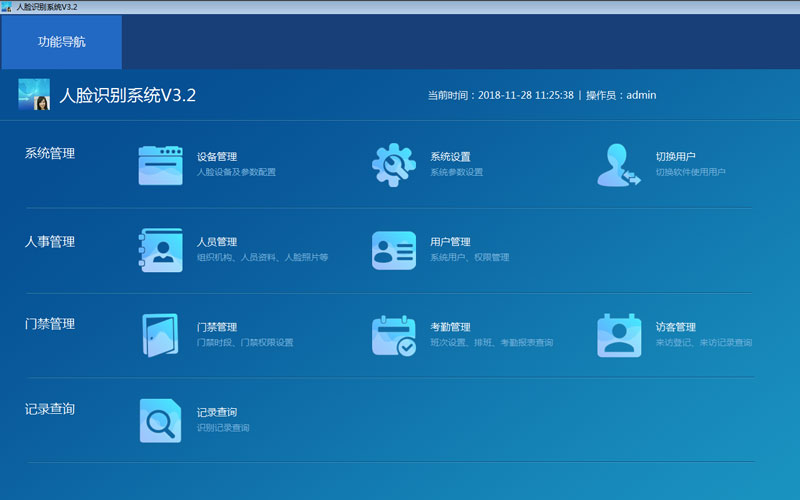Open the 访客管理 title text
The width and height of the screenshot is (800, 500).
[x=676, y=327]
